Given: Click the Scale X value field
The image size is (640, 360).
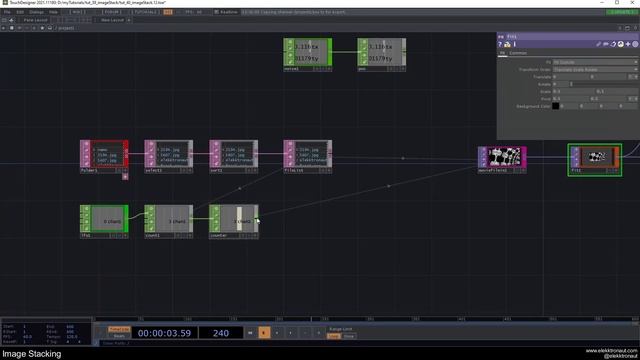Looking at the screenshot, I should 573,91.
